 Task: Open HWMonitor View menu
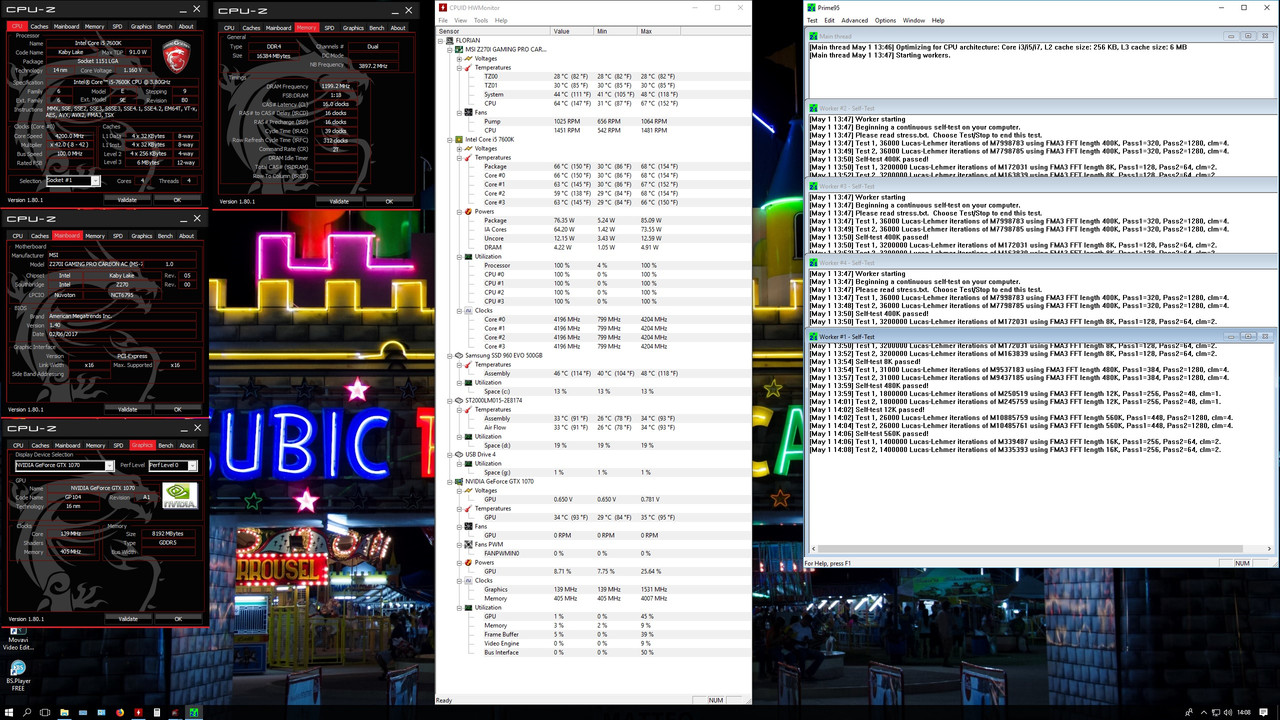(460, 20)
